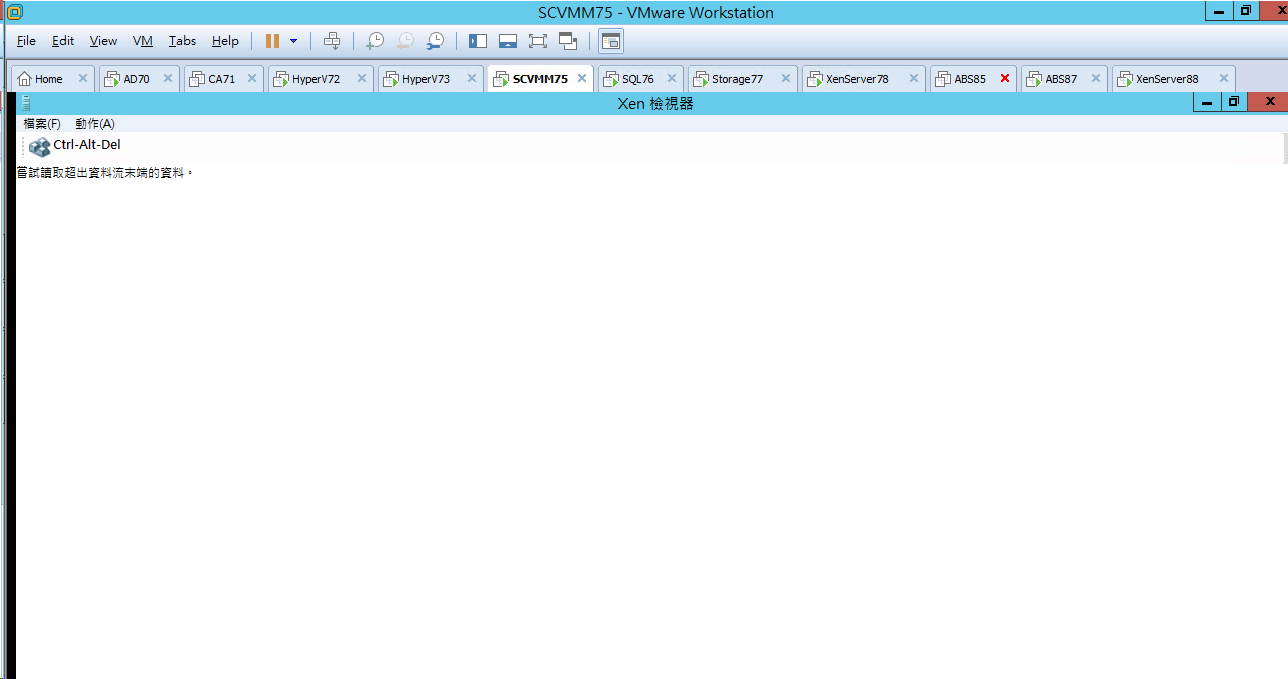
Task: Open the Snapshot Manager wrench icon
Action: pyautogui.click(x=435, y=41)
